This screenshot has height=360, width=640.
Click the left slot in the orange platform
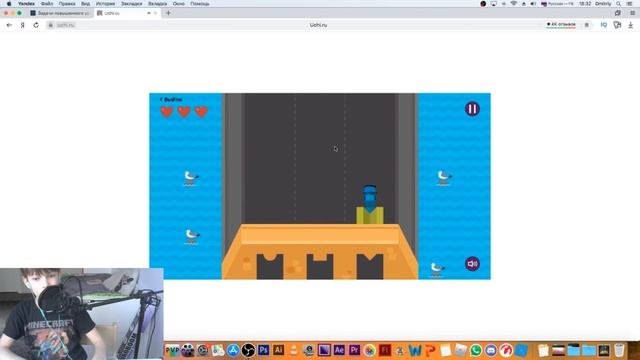point(270,267)
